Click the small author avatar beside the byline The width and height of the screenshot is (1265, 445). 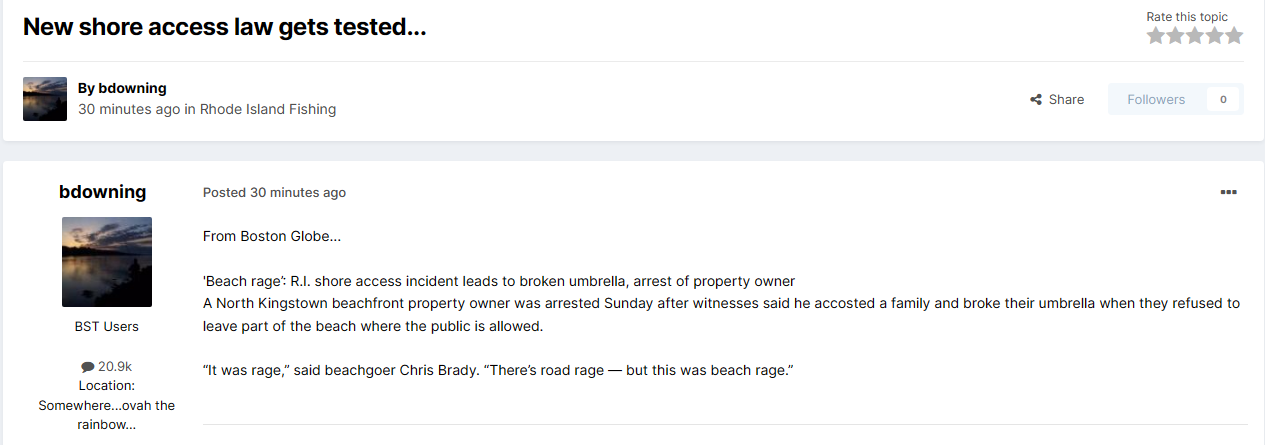point(45,99)
